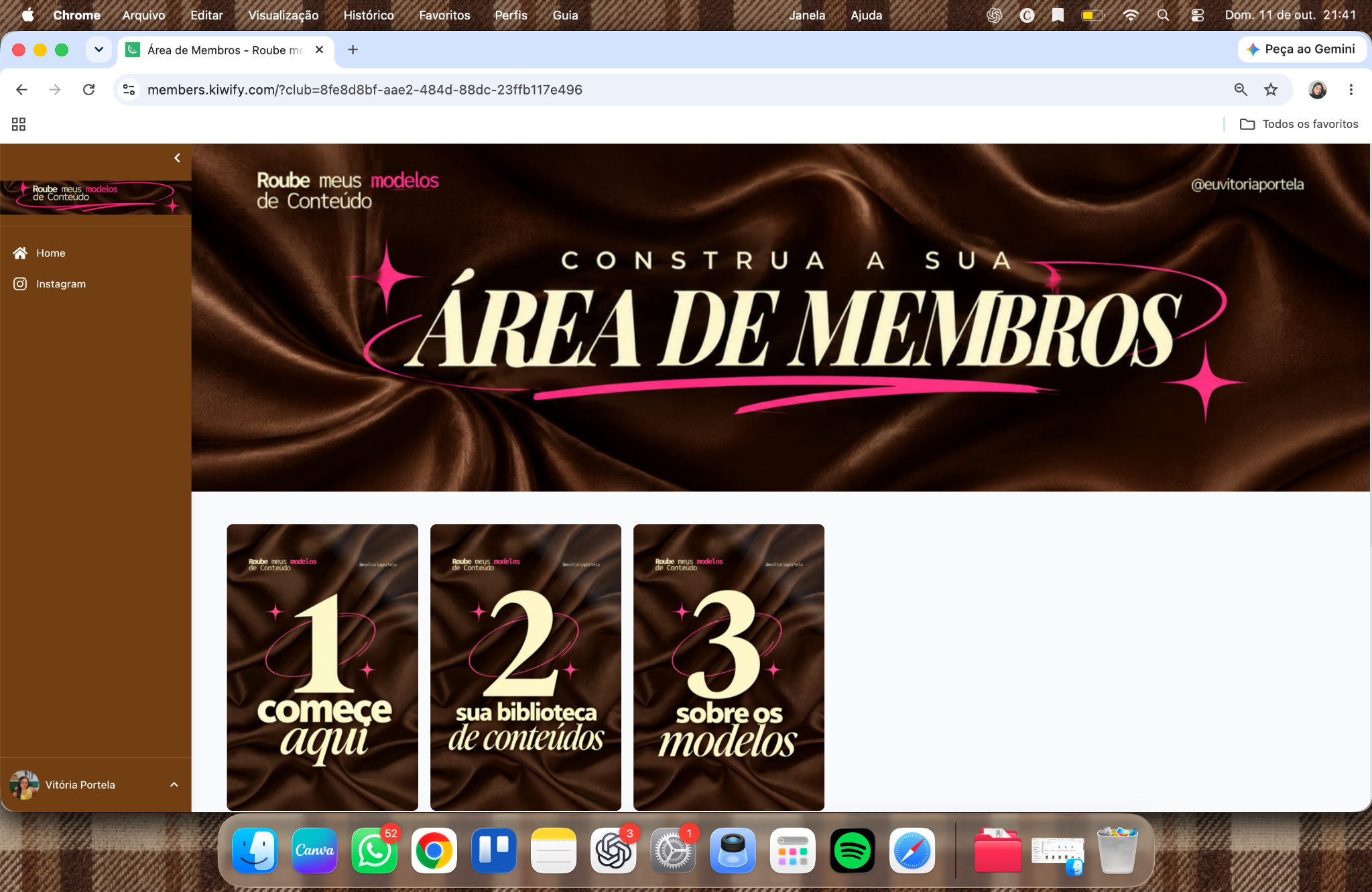
Task: Close the Área de Membros tab
Action: coord(320,50)
